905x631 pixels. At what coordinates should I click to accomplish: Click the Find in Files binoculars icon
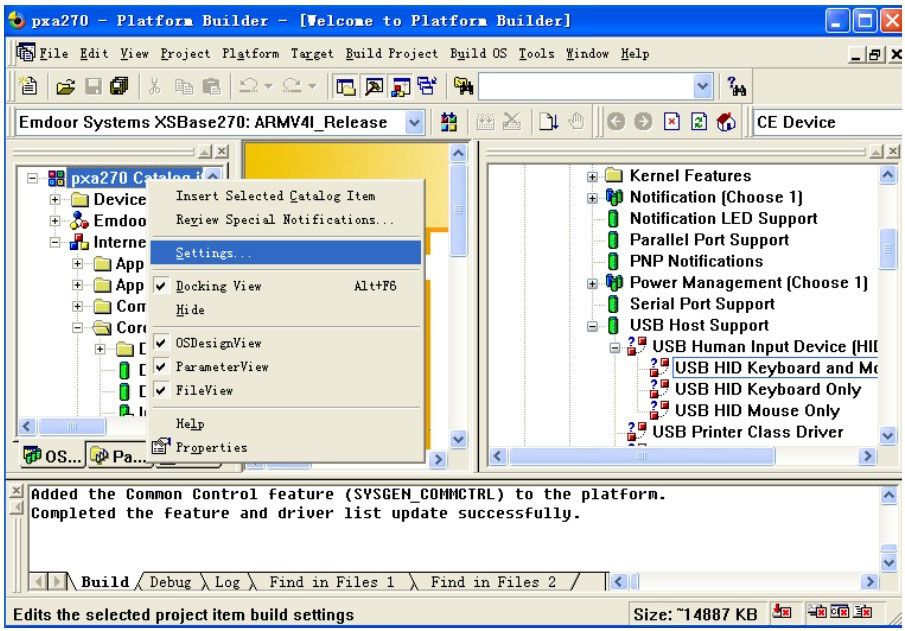(x=463, y=88)
